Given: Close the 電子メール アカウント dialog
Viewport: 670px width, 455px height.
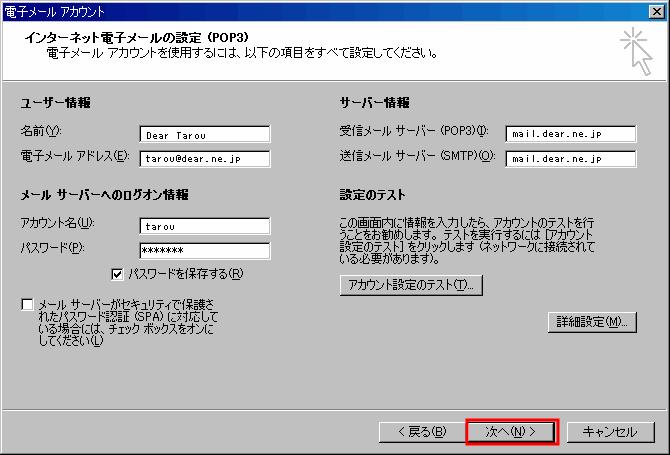Looking at the screenshot, I should pyautogui.click(x=657, y=12).
